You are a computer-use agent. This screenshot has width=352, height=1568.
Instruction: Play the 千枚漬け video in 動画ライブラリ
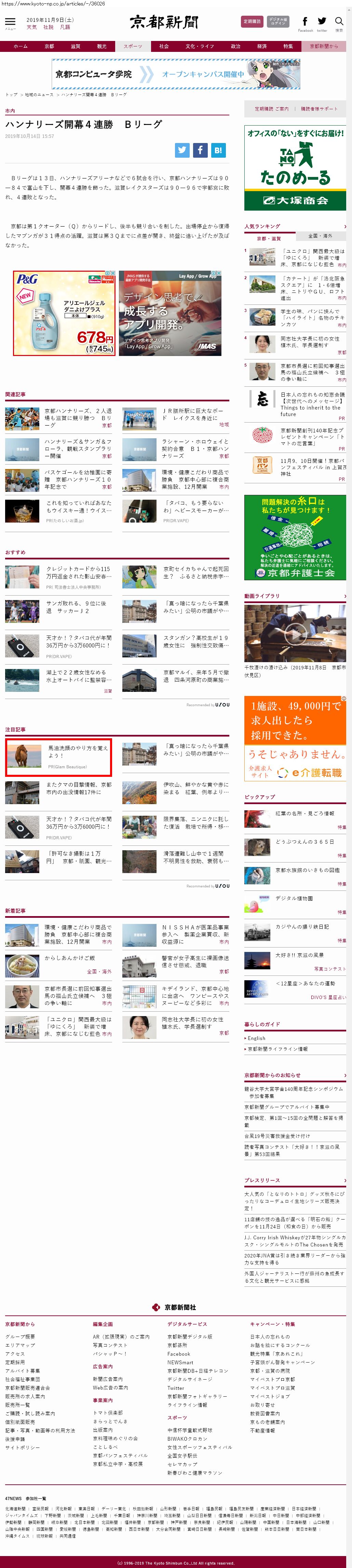tap(295, 633)
